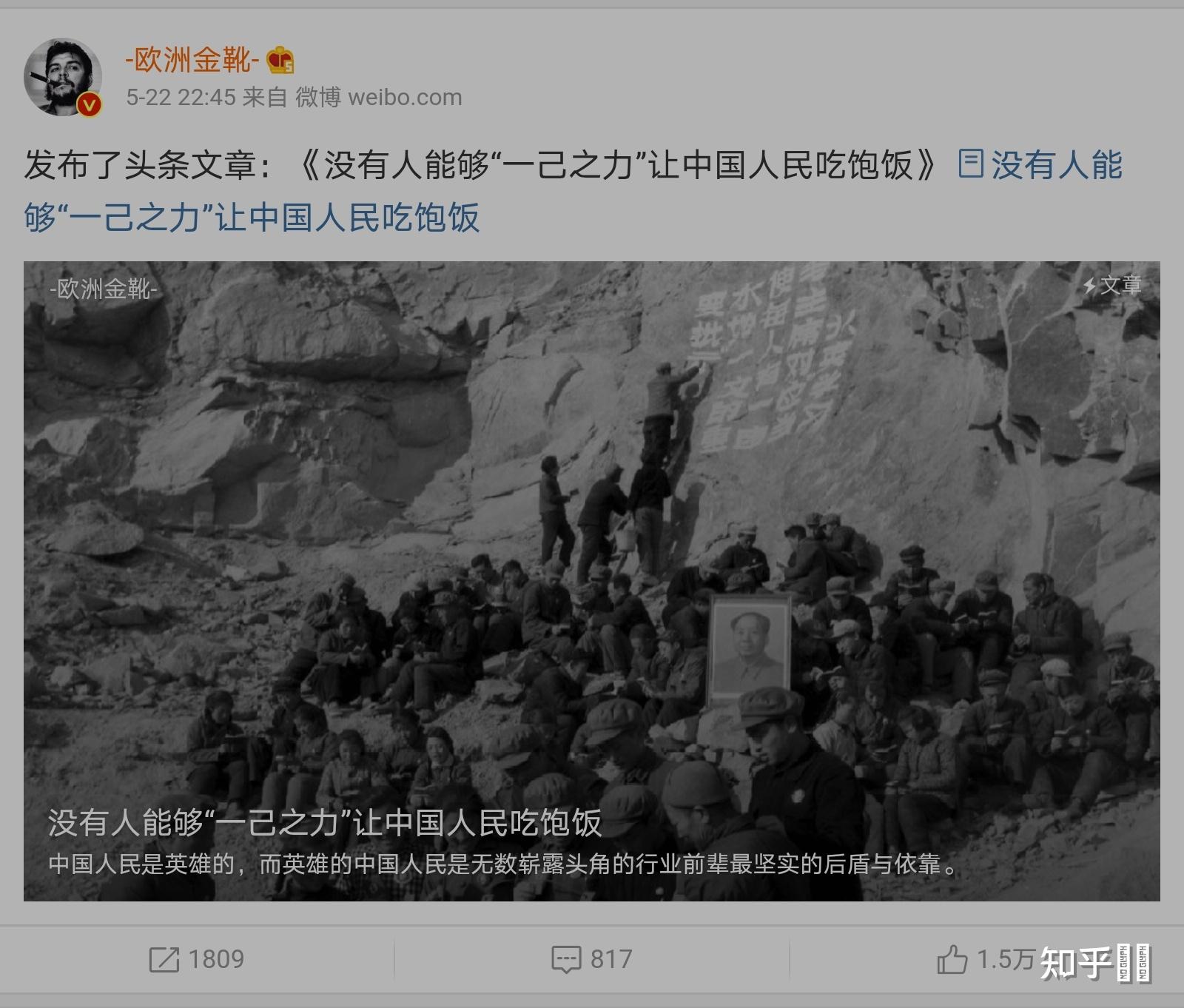
Task: Open comments count 817
Action: 611,959
